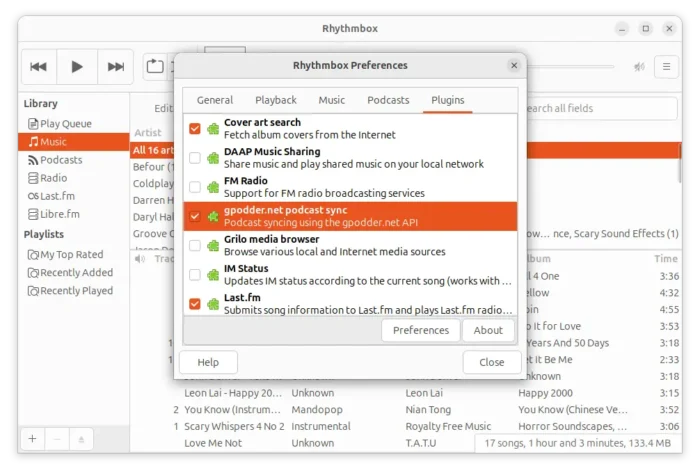
Task: Skip to next track button
Action: [116, 67]
